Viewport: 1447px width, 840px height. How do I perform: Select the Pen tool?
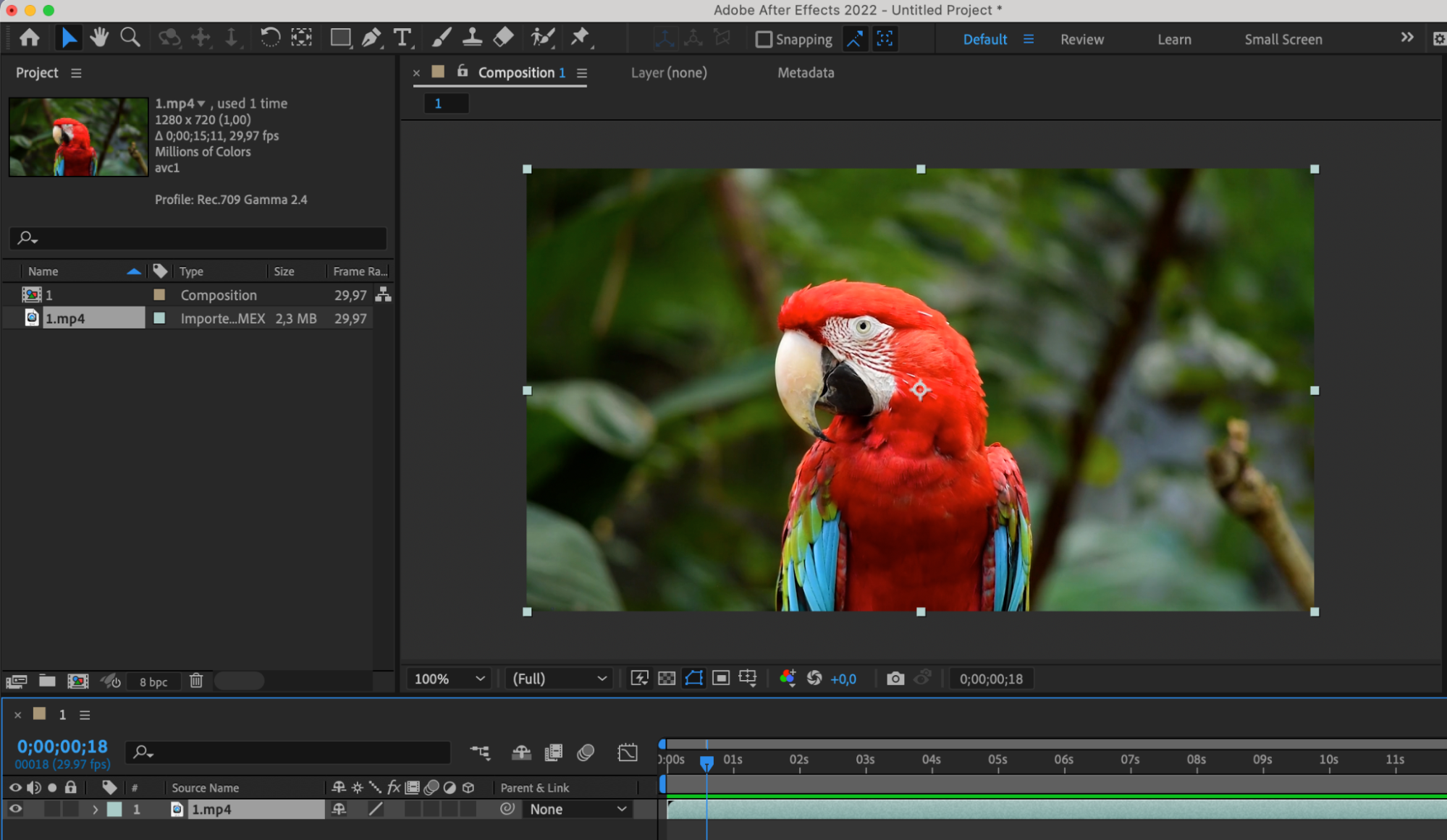point(371,38)
